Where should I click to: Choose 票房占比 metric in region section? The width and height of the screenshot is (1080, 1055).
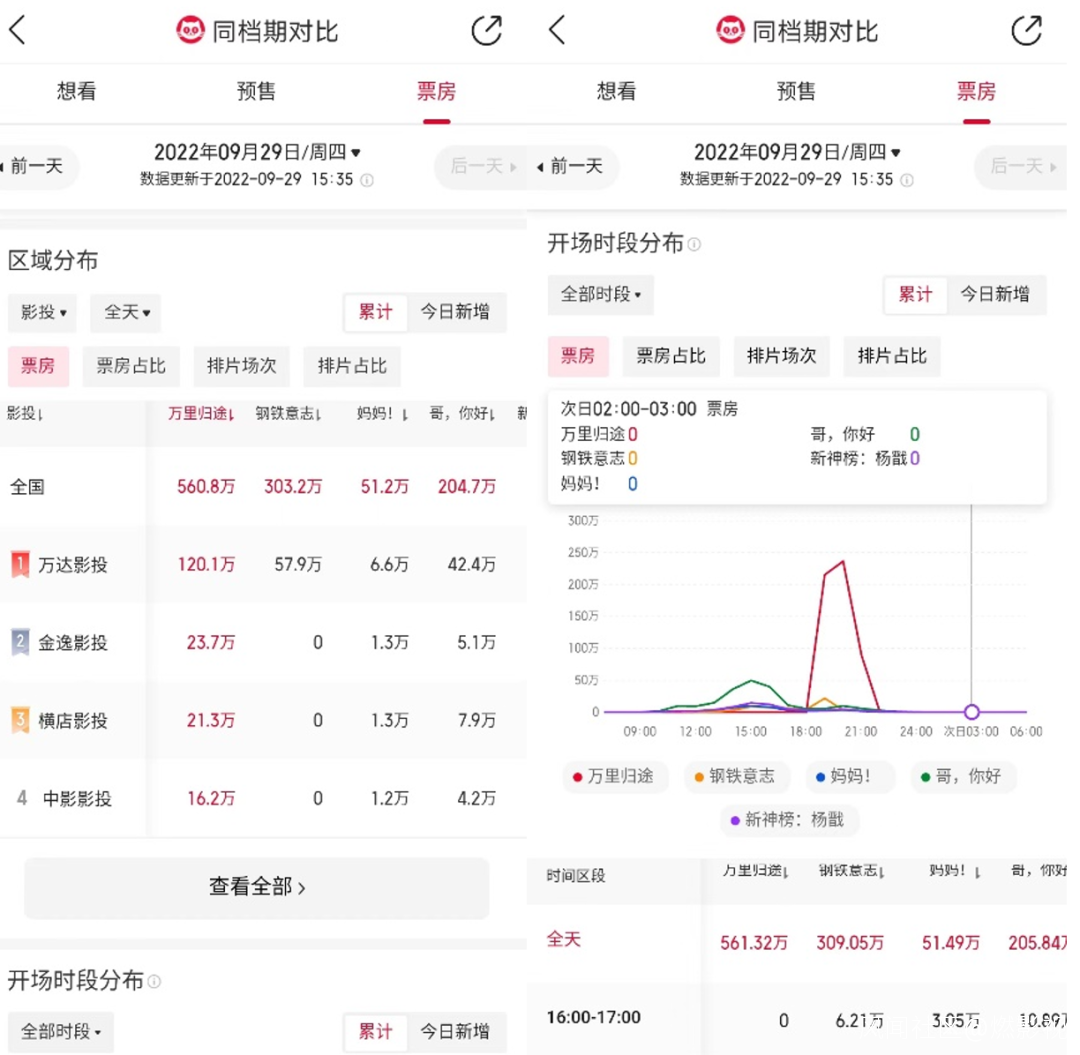131,366
